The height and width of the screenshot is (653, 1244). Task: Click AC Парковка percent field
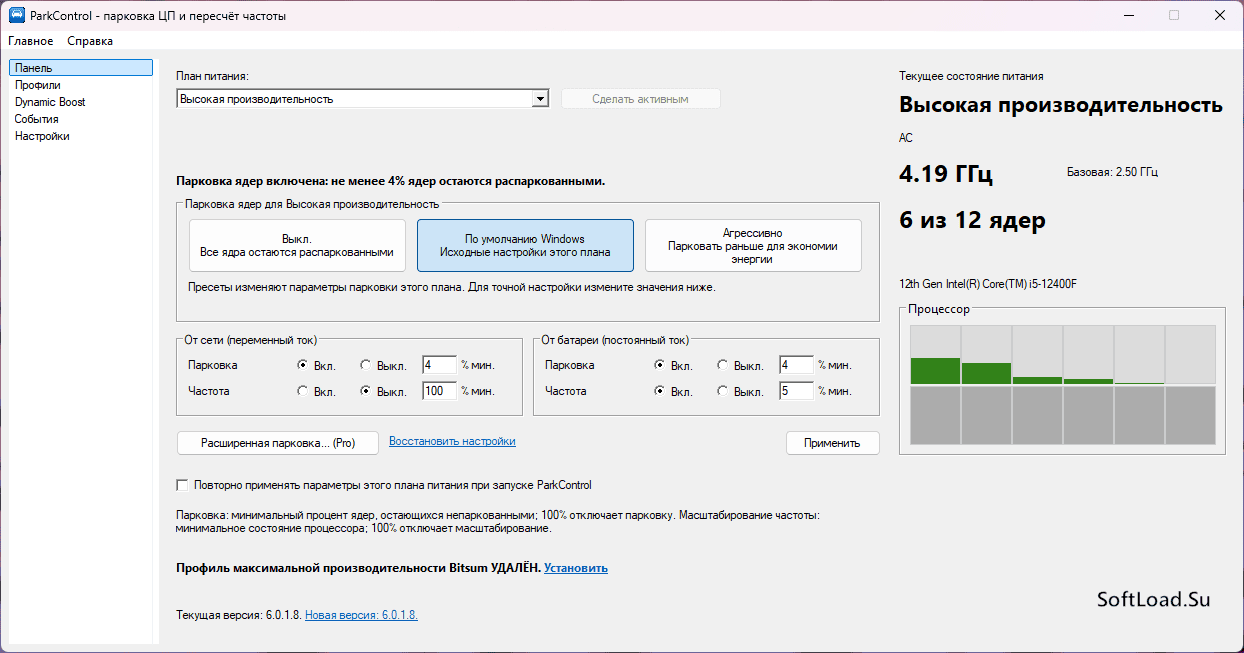(x=439, y=365)
